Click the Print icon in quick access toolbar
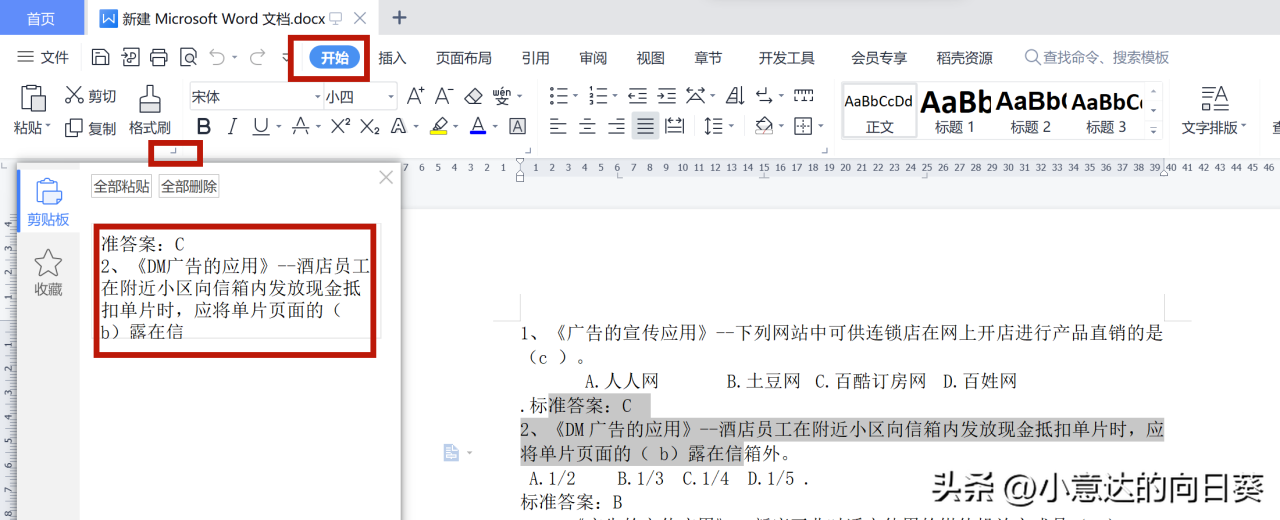Screen dimensions: 1280x520 tap(159, 58)
